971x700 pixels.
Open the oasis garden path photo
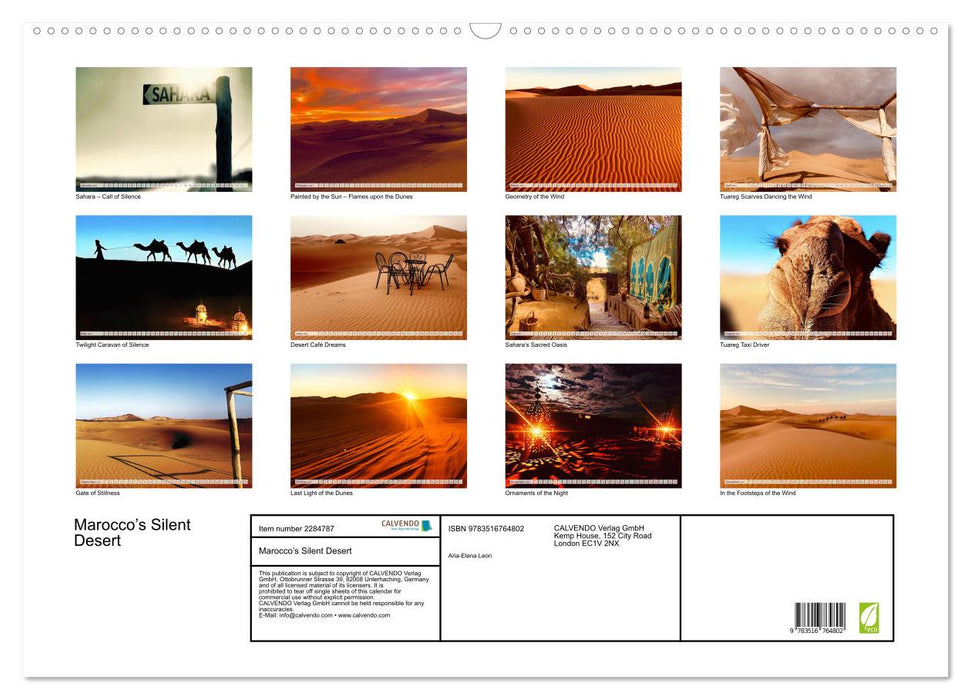coord(593,277)
